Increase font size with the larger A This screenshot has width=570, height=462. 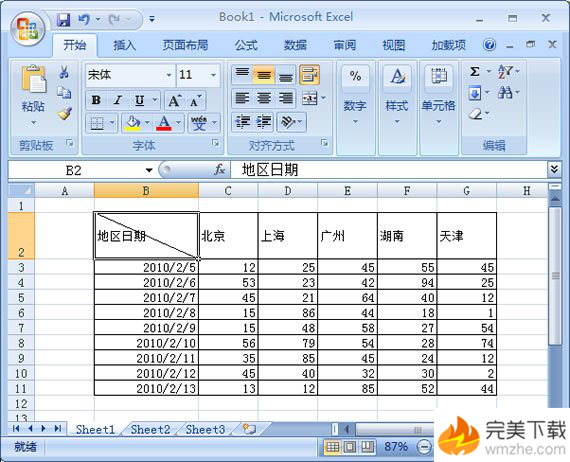click(174, 101)
